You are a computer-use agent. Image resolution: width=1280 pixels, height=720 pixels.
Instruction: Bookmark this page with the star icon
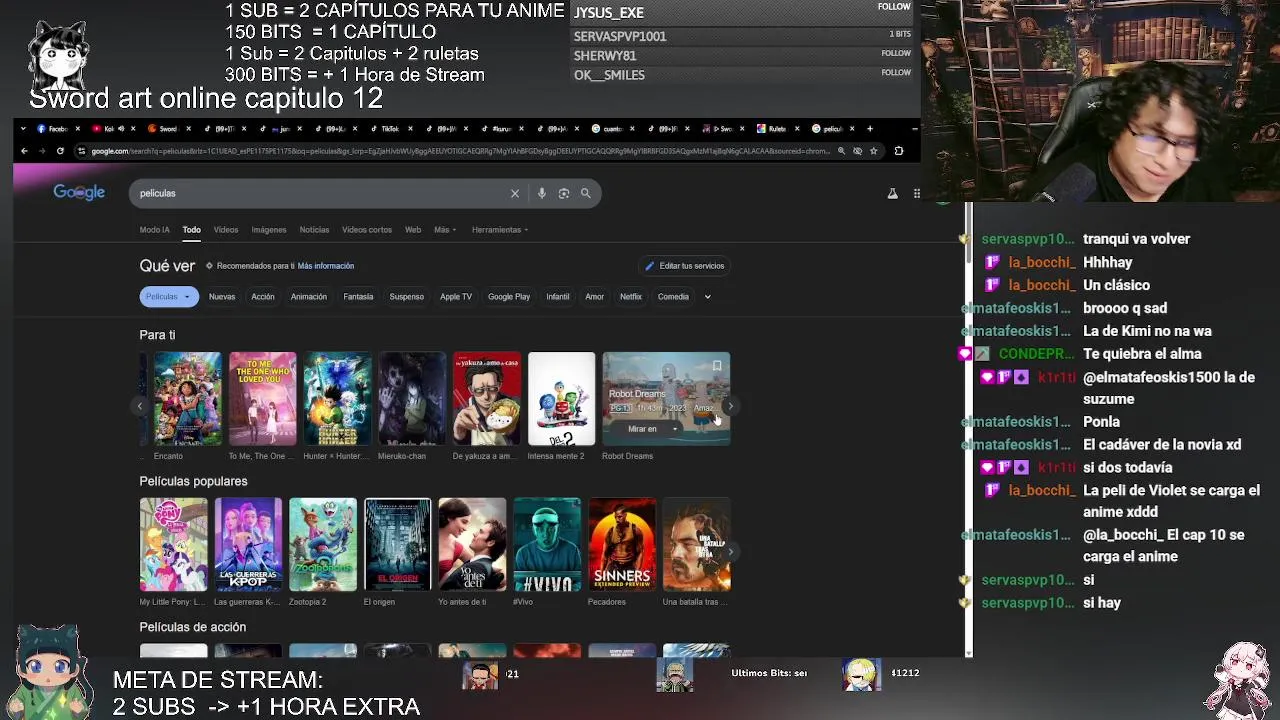[x=873, y=151]
